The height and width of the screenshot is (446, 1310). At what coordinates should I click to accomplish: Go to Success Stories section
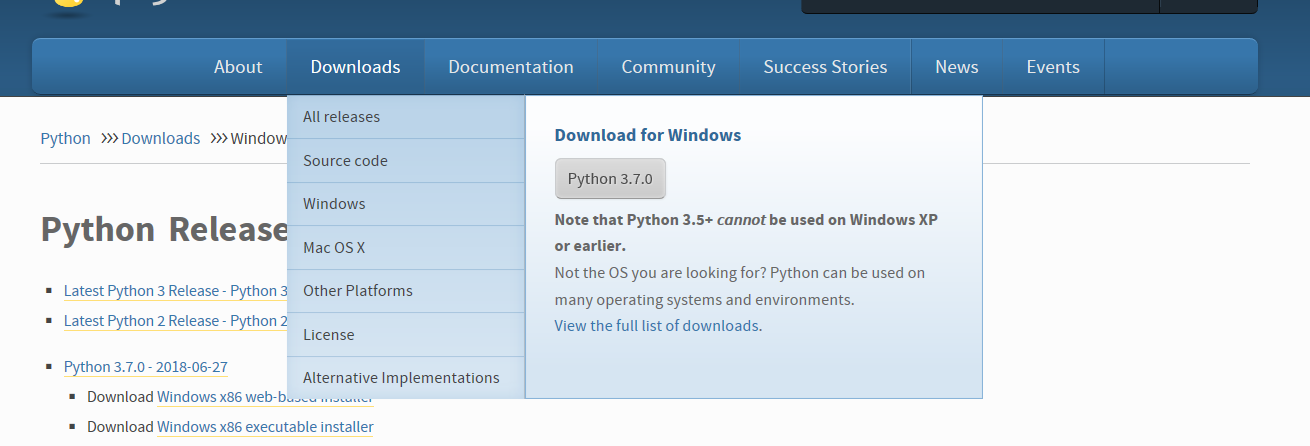(825, 67)
